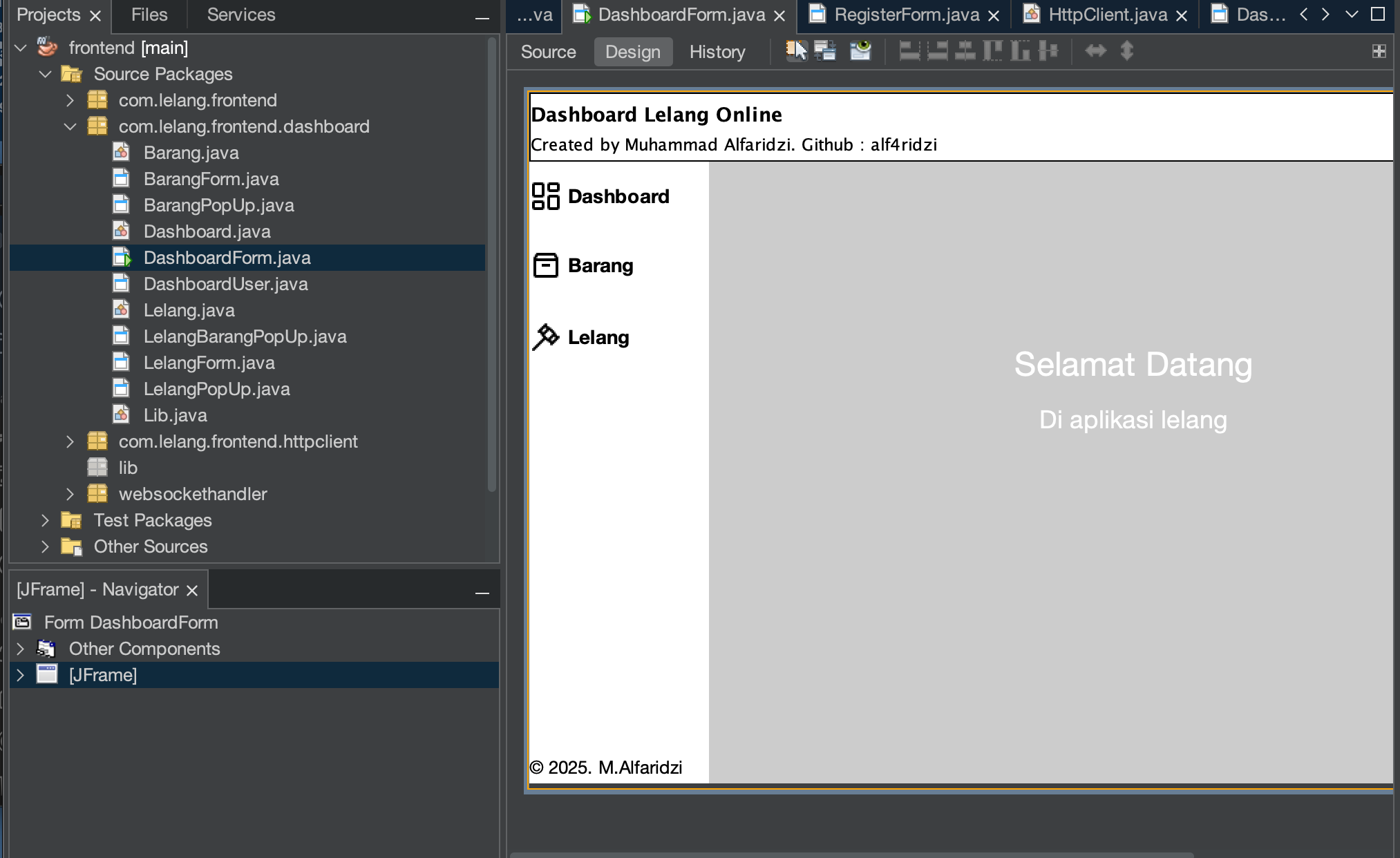Image resolution: width=1400 pixels, height=858 pixels.
Task: Click Center Vertically alignment icon
Action: (1048, 51)
